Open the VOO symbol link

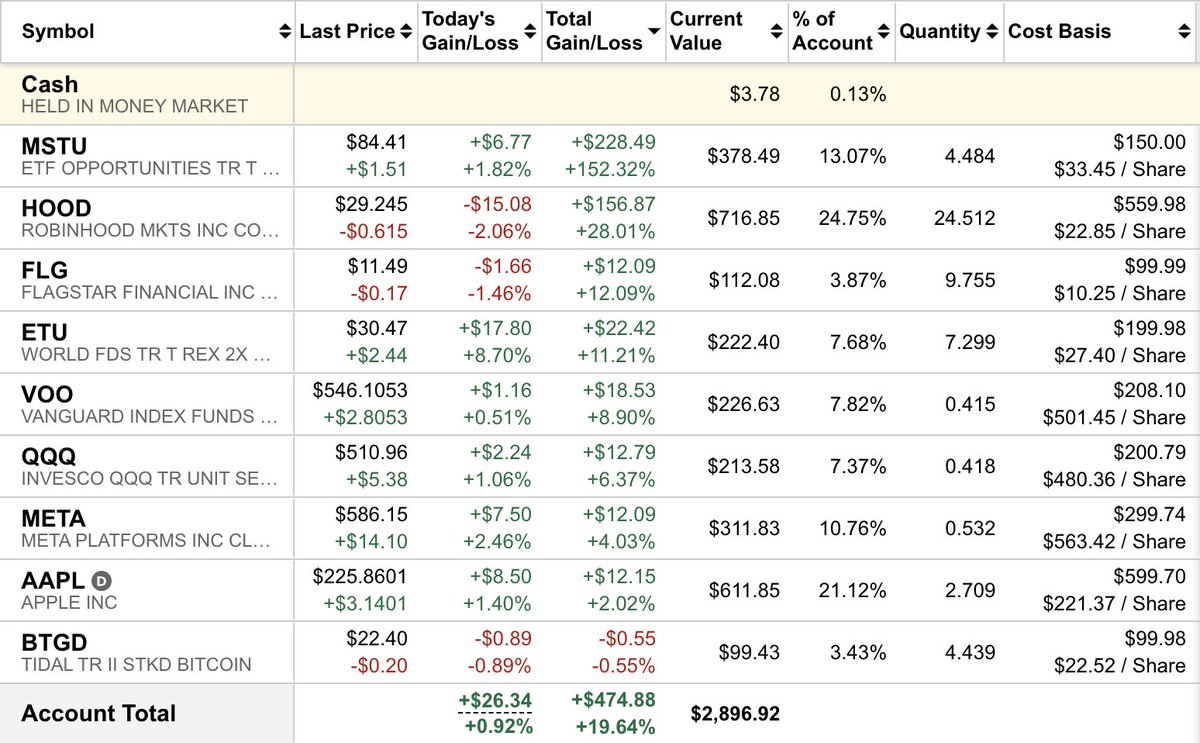pyautogui.click(x=47, y=395)
